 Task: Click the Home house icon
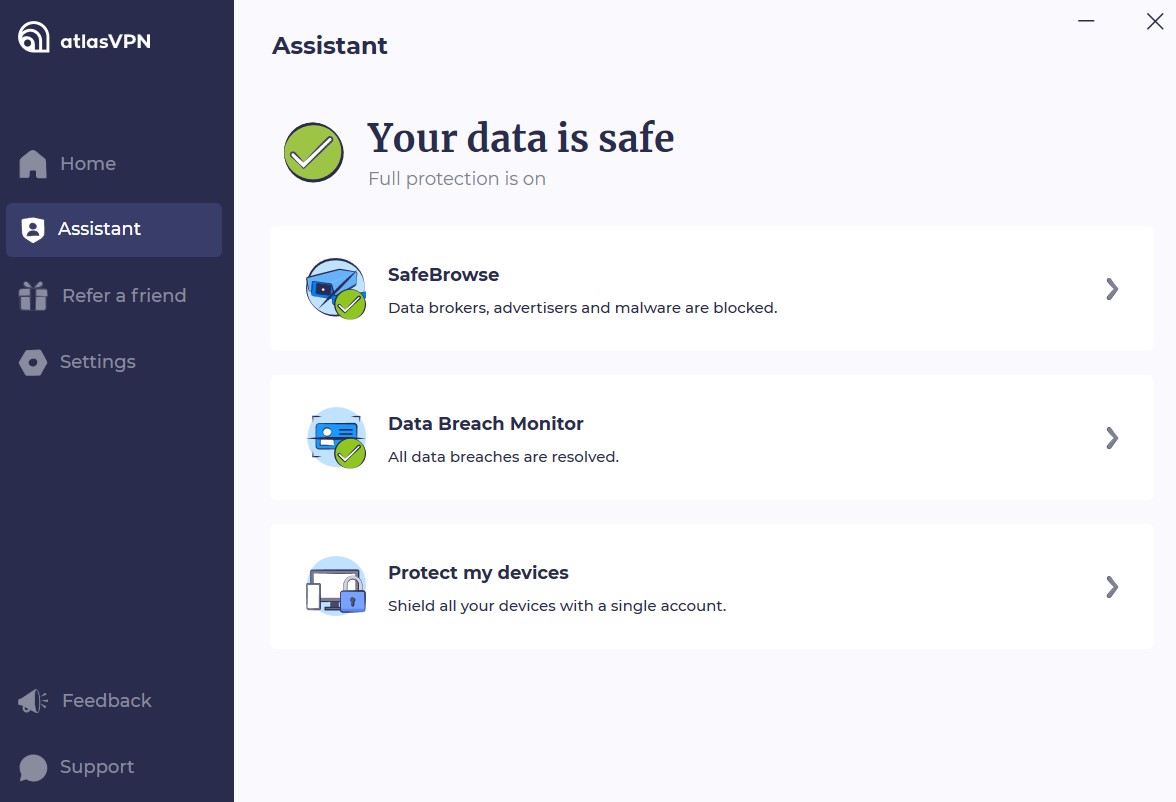pos(33,164)
